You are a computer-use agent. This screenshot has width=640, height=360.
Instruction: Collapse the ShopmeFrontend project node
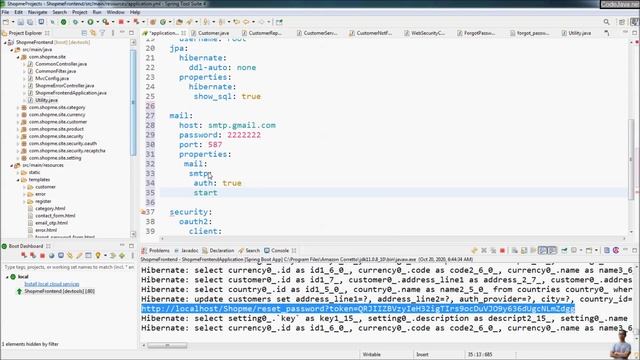5,42
